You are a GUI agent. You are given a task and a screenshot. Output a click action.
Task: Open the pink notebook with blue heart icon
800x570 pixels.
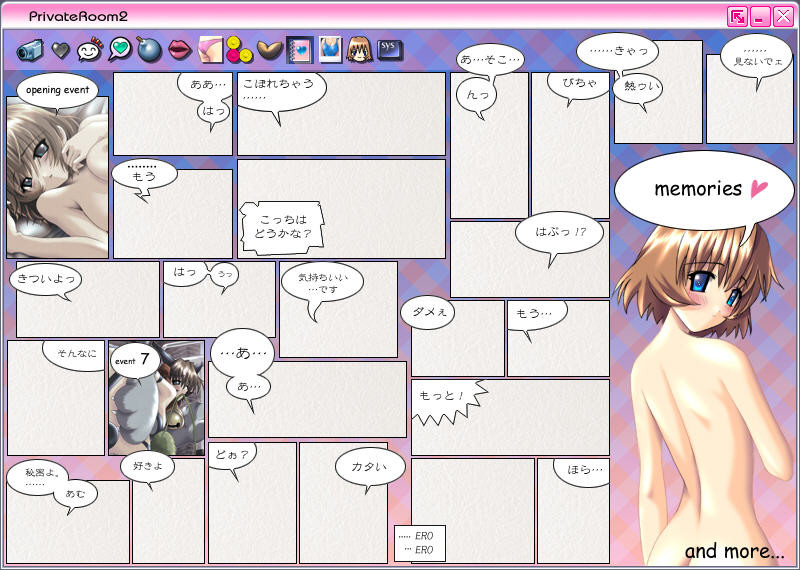pyautogui.click(x=299, y=49)
